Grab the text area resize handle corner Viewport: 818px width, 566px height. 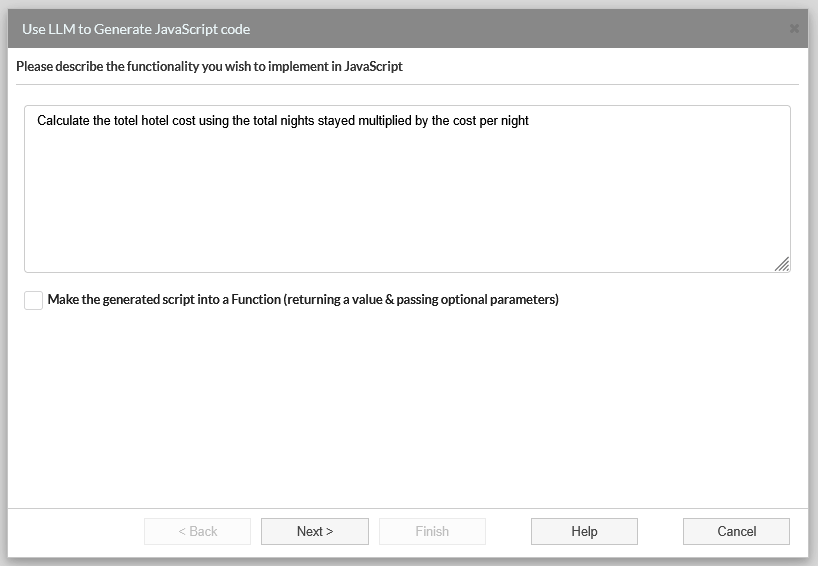pos(782,264)
